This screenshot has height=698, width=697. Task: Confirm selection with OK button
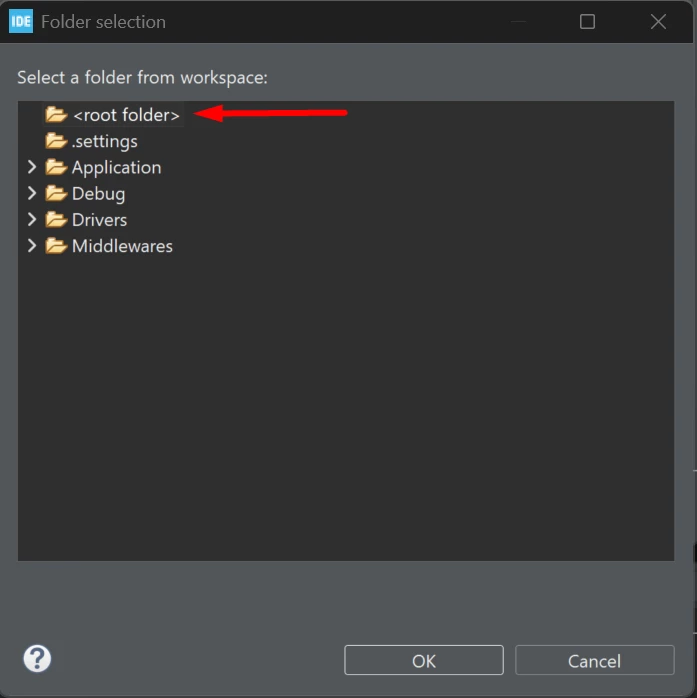pos(424,660)
